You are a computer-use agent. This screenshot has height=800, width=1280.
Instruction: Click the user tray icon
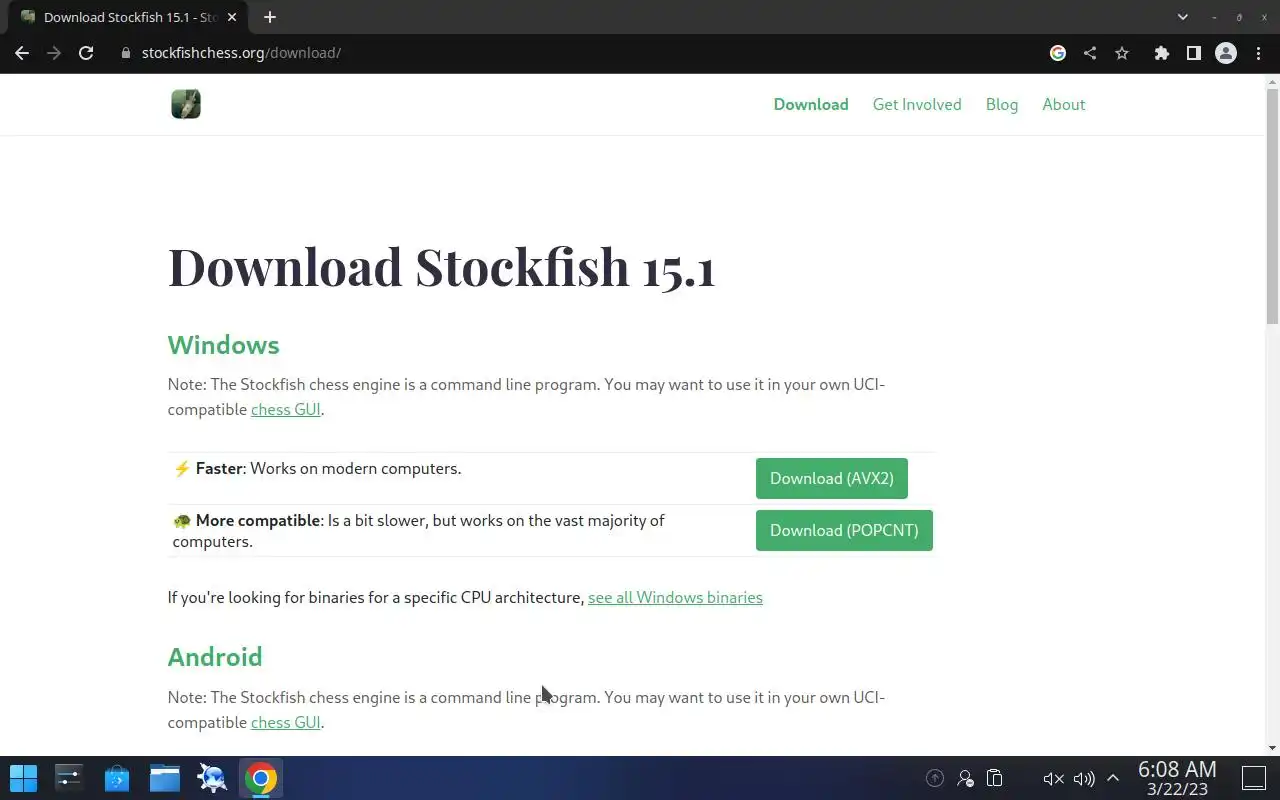965,778
